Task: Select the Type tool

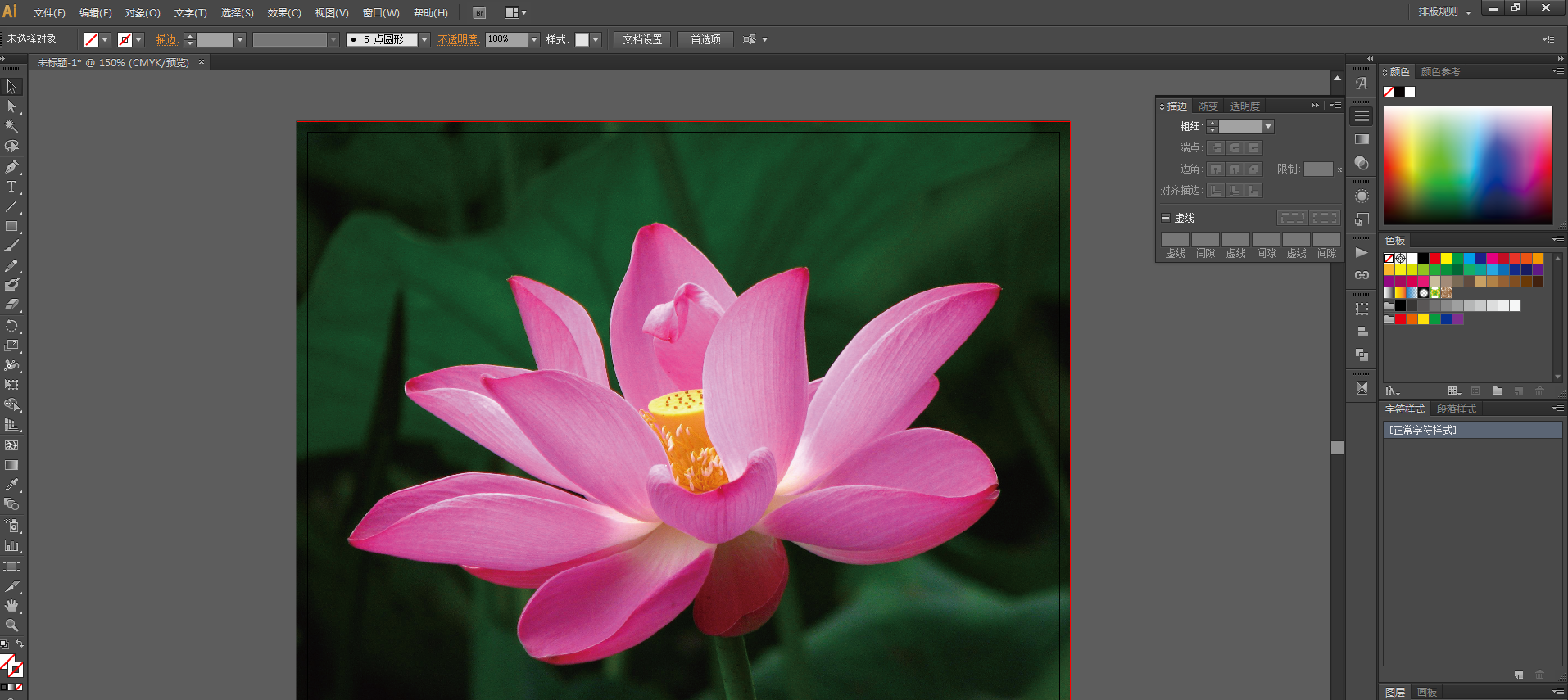Action: pos(11,187)
